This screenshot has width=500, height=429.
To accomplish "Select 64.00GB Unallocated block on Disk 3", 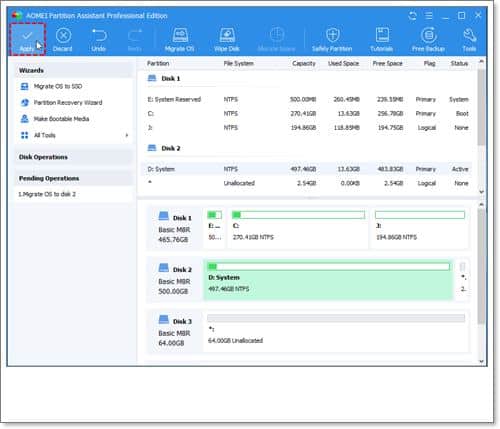I will click(x=336, y=332).
